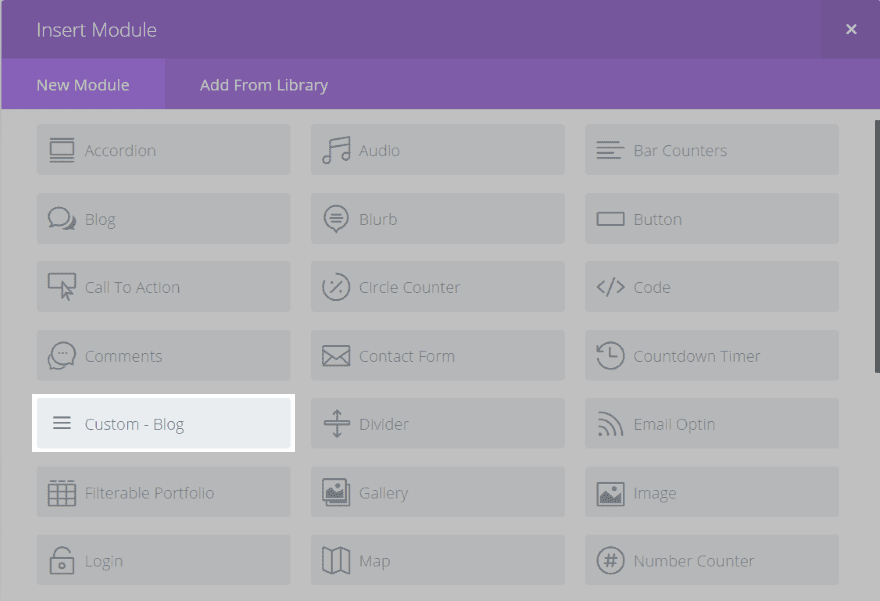880x601 pixels.
Task: Select the Number Counter hash icon
Action: point(610,561)
